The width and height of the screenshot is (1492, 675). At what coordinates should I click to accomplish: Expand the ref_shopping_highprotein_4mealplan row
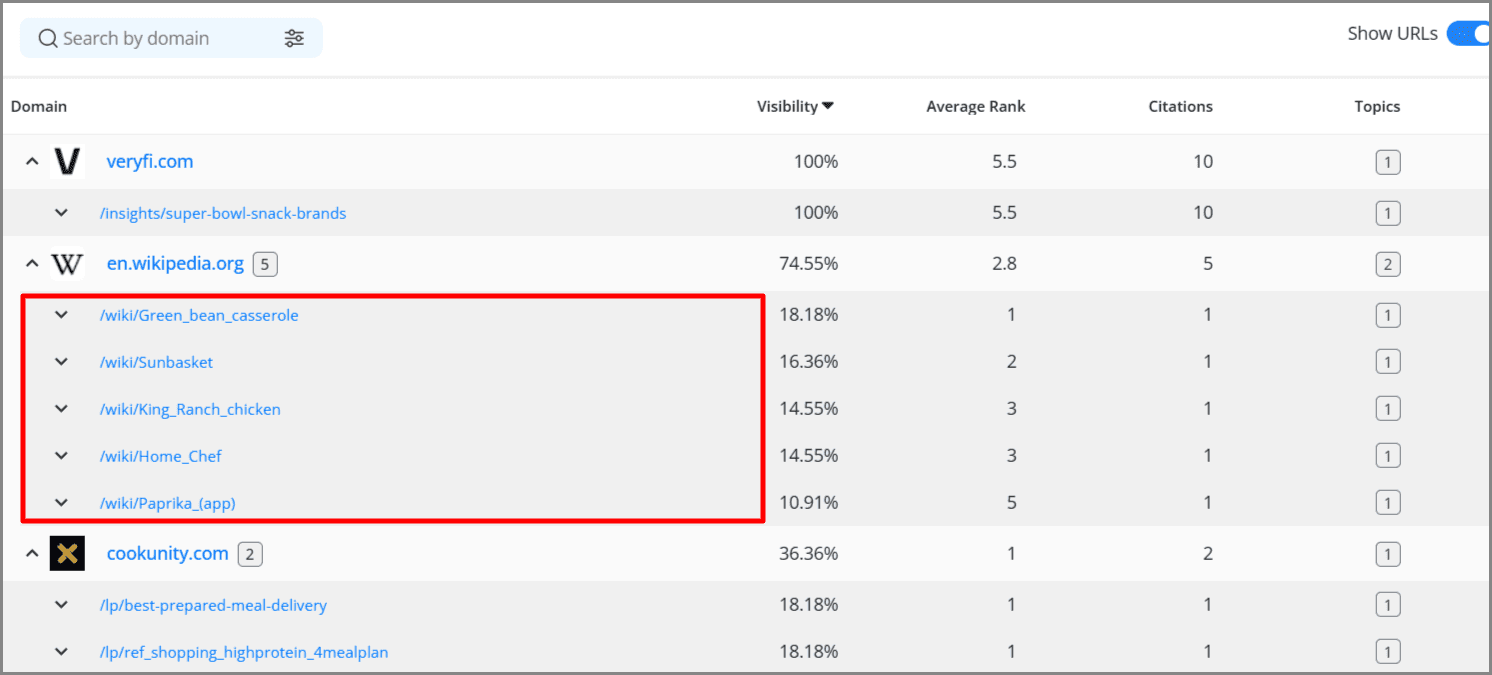[x=61, y=652]
